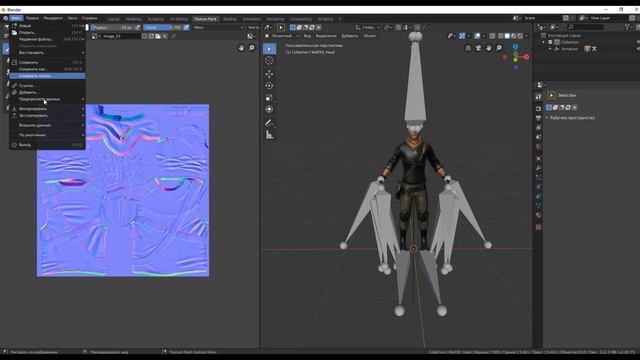Open the Modifiers wrench properties tab
This screenshot has height=360, width=640.
point(538,168)
